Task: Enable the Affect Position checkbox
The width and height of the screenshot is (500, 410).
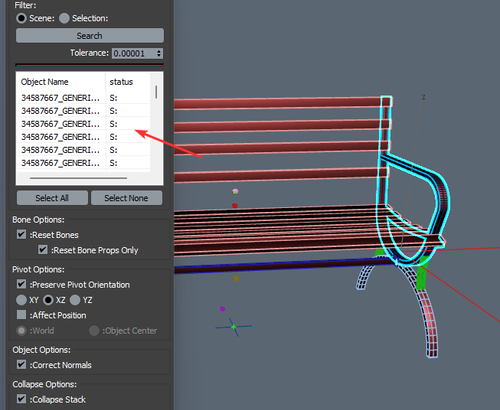Action: click(x=21, y=315)
